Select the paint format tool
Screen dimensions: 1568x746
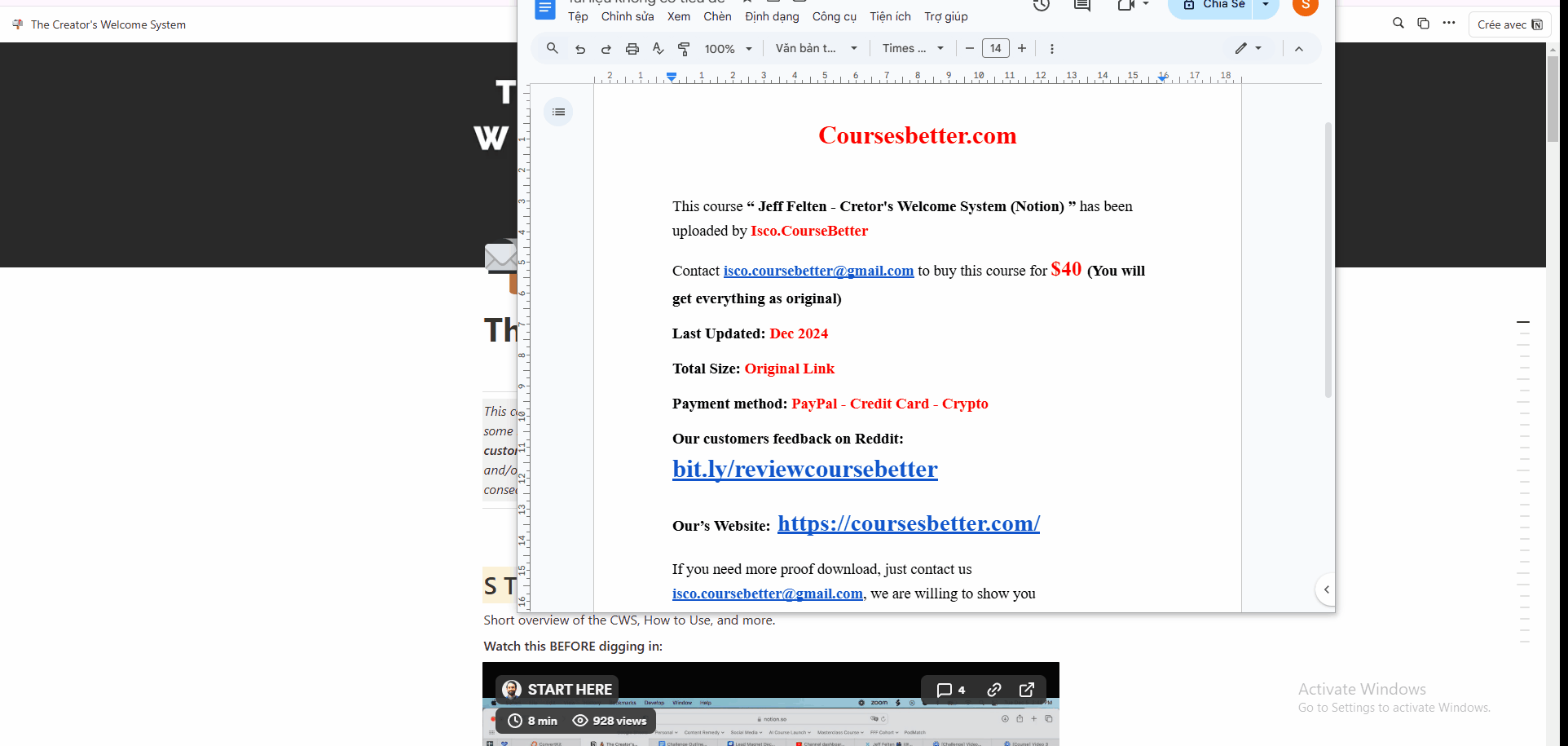click(x=685, y=49)
